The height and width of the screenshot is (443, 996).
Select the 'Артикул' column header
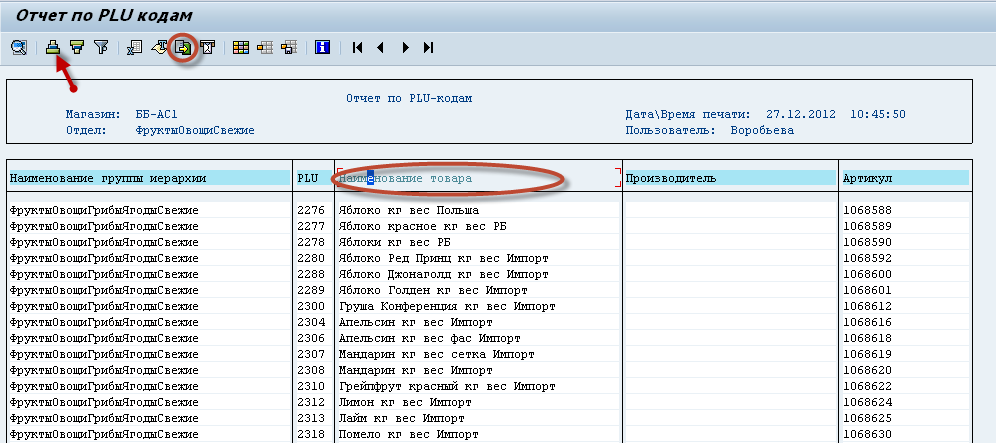tap(906, 179)
